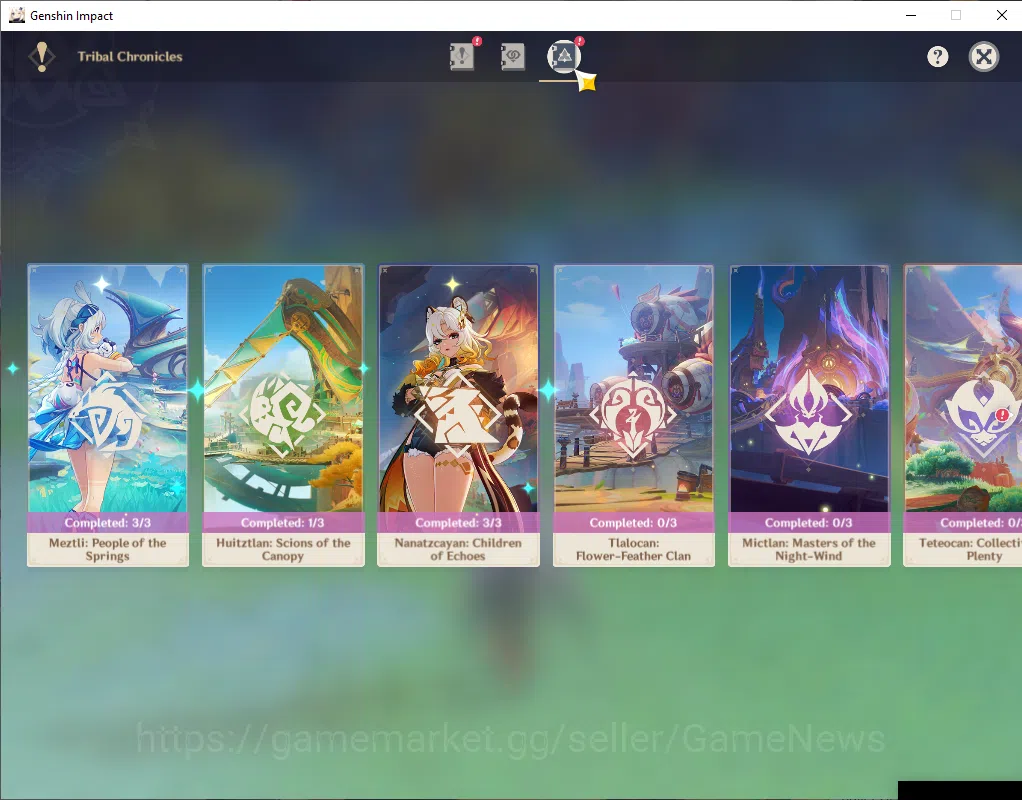Click "Completed: 0/3" on the Mictlan card
Screen dimensions: 1022x800
pyautogui.click(x=809, y=523)
